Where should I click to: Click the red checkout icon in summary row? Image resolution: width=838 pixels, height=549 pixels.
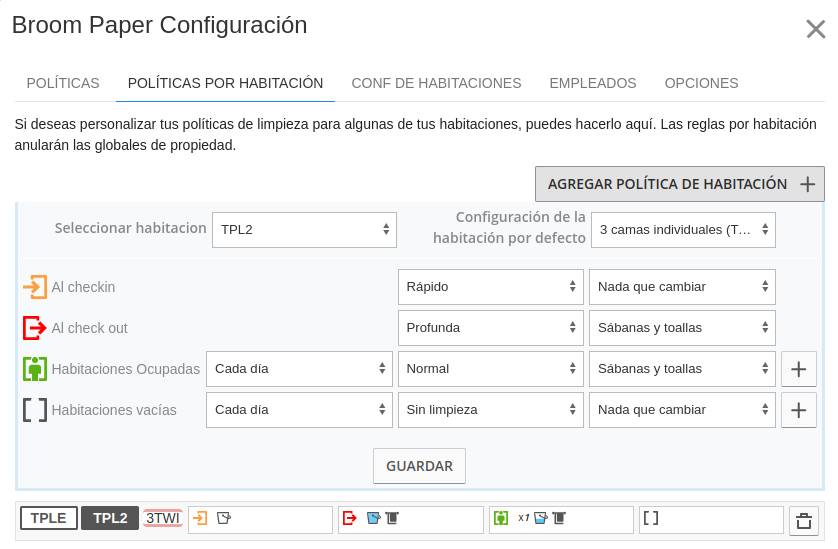pyautogui.click(x=350, y=517)
